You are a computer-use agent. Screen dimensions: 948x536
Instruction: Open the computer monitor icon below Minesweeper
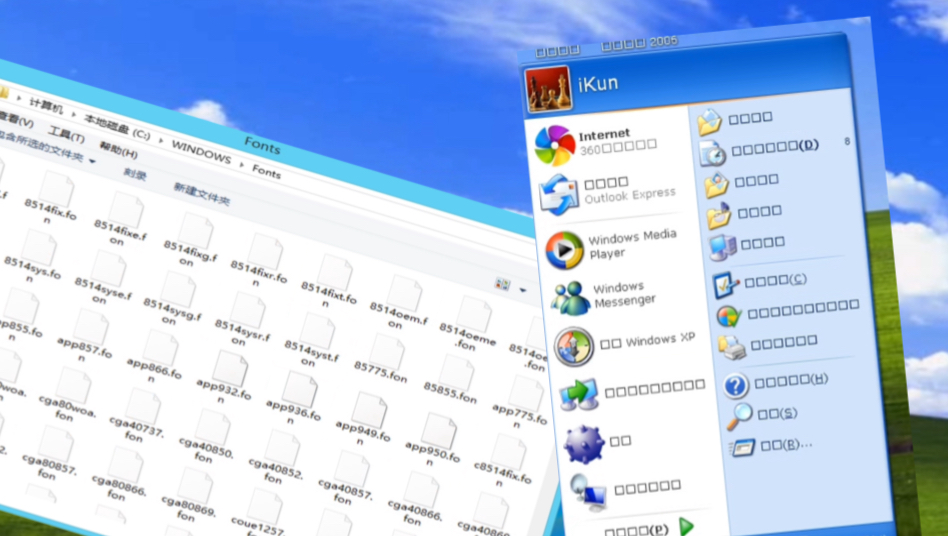588,492
